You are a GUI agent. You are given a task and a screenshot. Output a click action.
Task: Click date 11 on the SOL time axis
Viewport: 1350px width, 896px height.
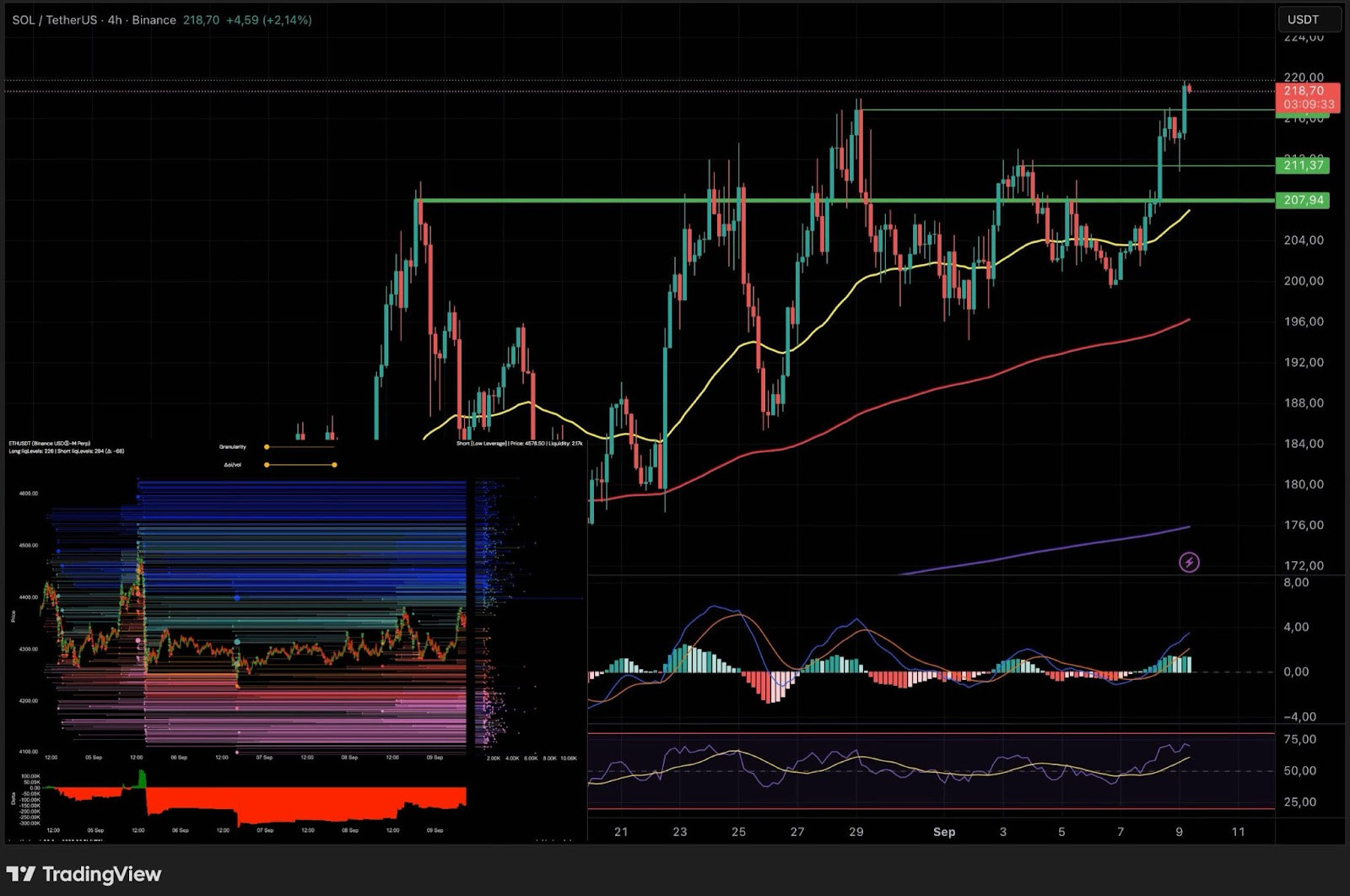pos(1238,832)
